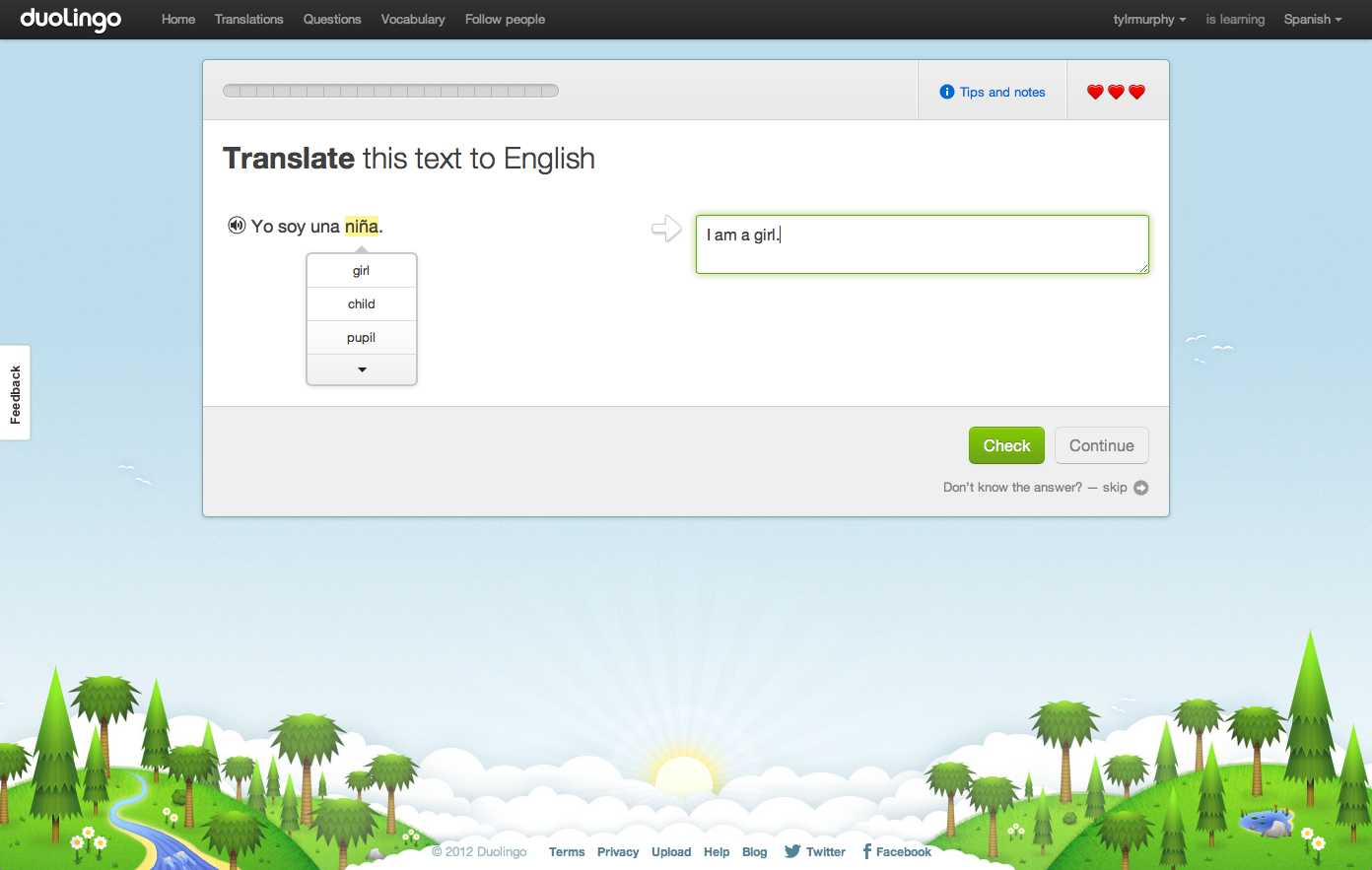Screen dimensions: 1372x870
Task: Click the last red heart icon
Action: pos(1136,92)
